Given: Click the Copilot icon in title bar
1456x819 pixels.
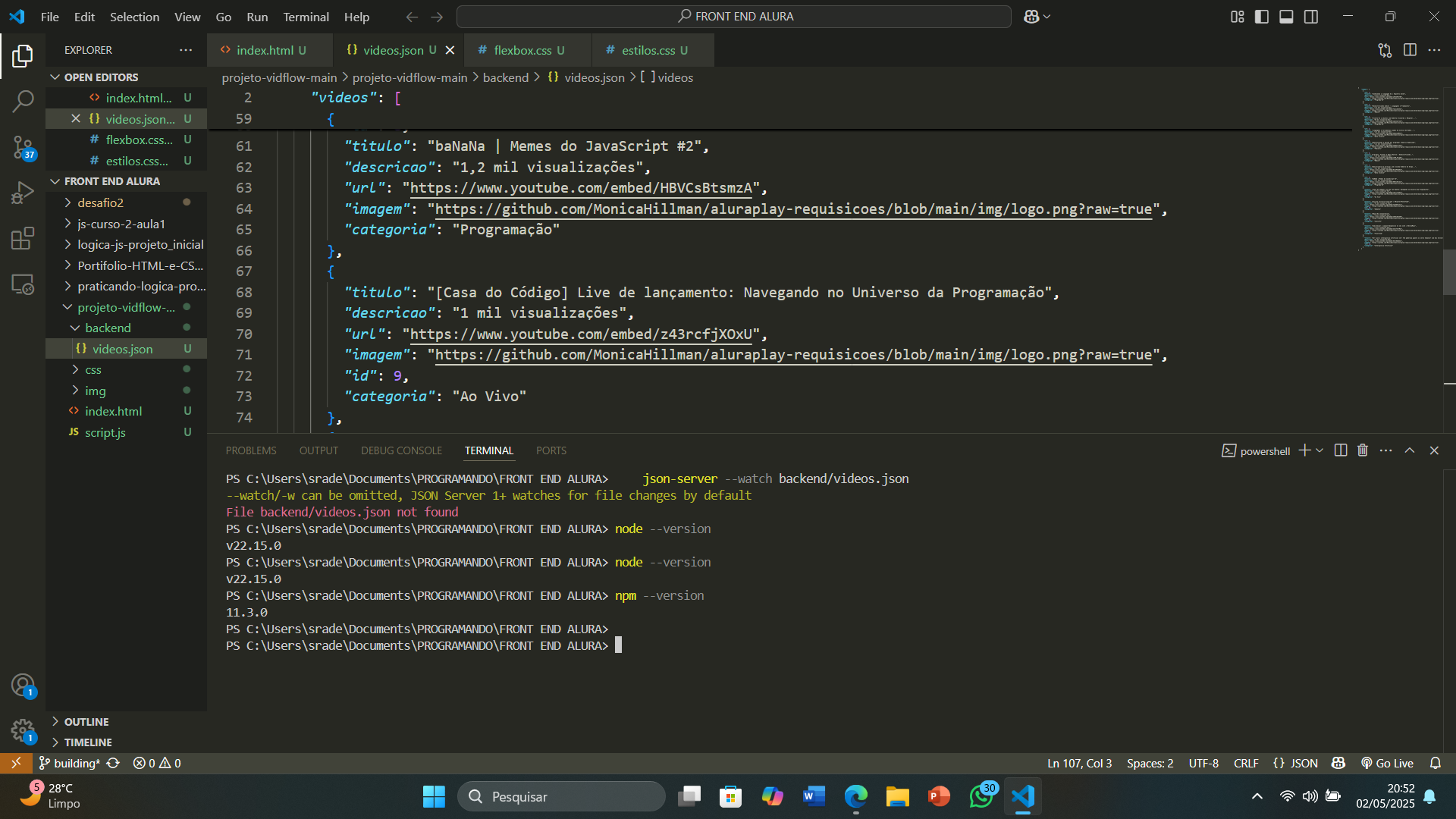Looking at the screenshot, I should (1032, 17).
